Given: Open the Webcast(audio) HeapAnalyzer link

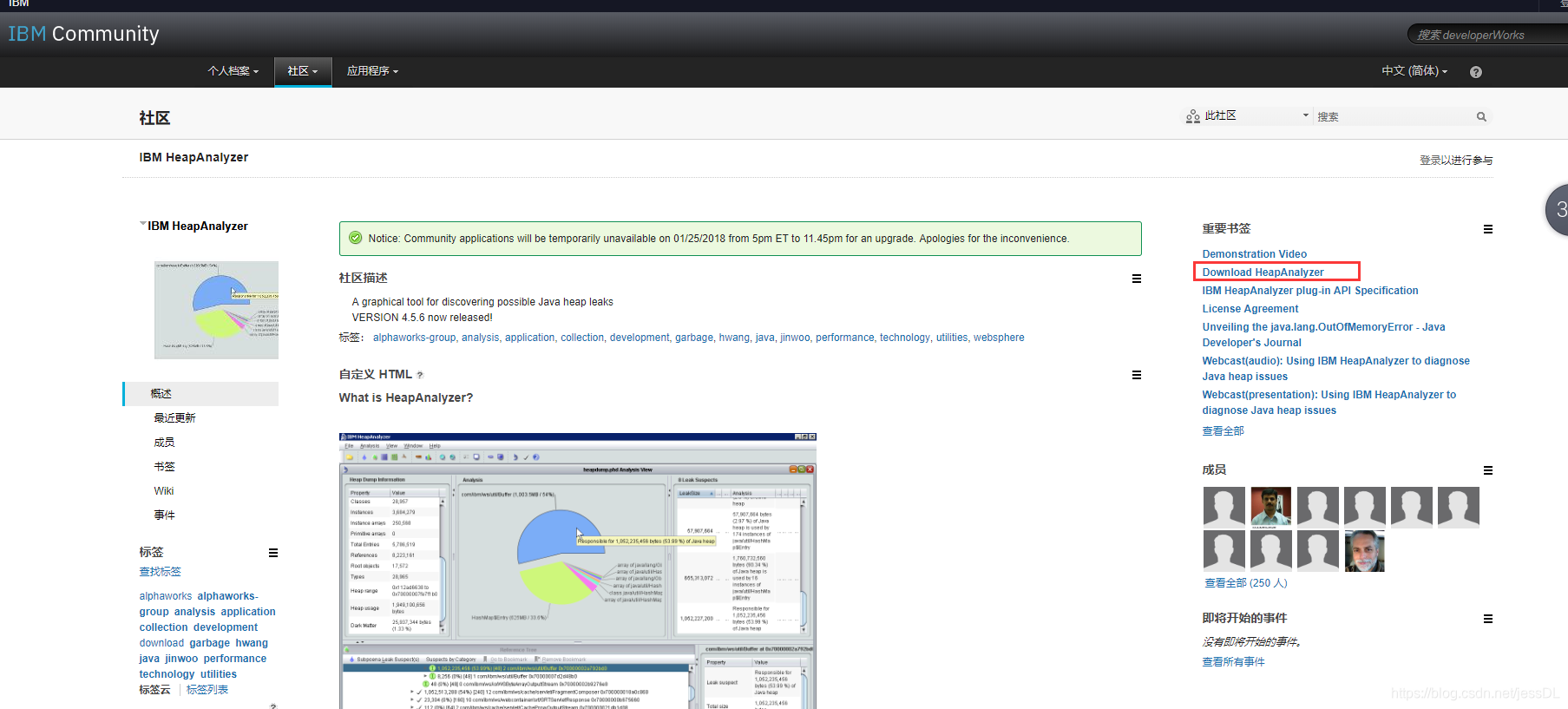Looking at the screenshot, I should [x=1335, y=369].
